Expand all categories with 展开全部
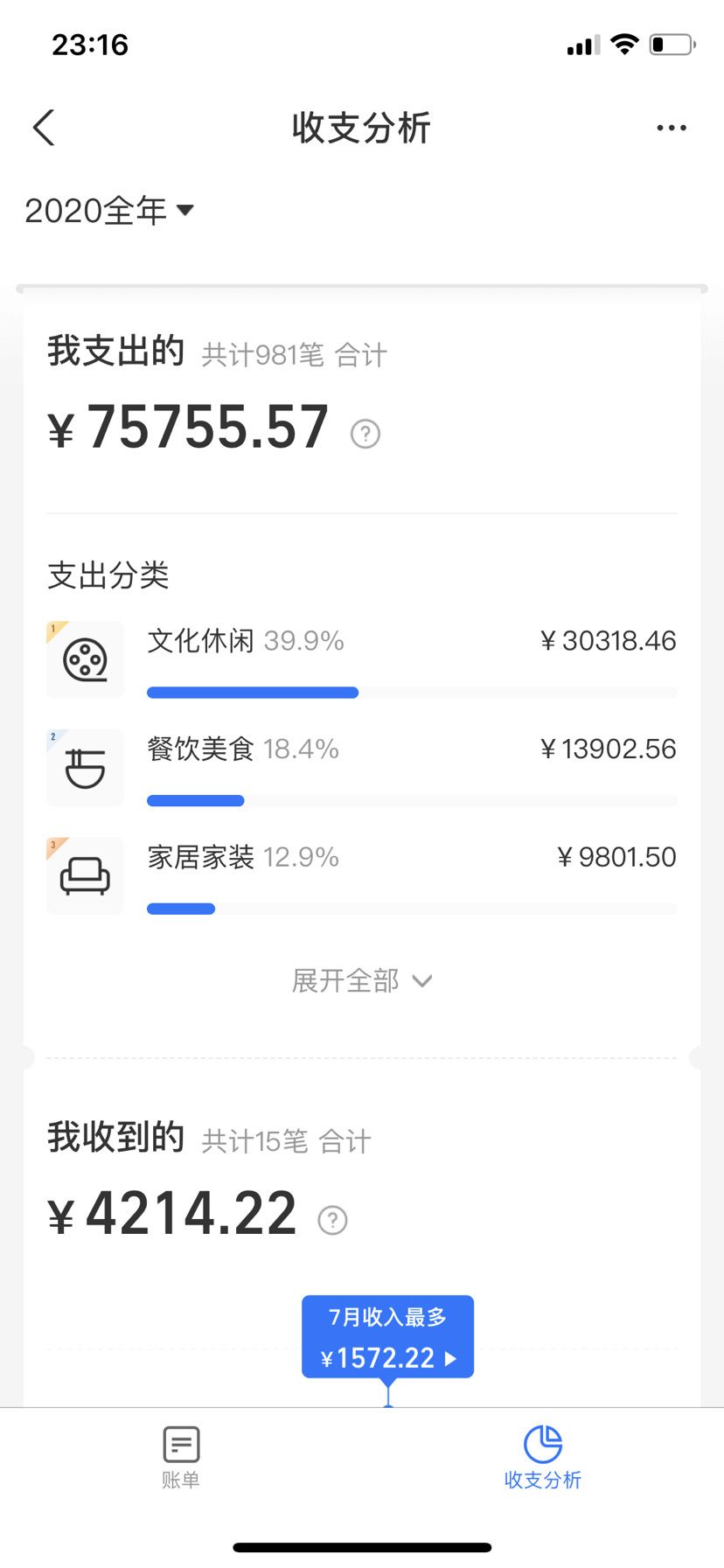Viewport: 724px width, 1568px height. tap(362, 980)
